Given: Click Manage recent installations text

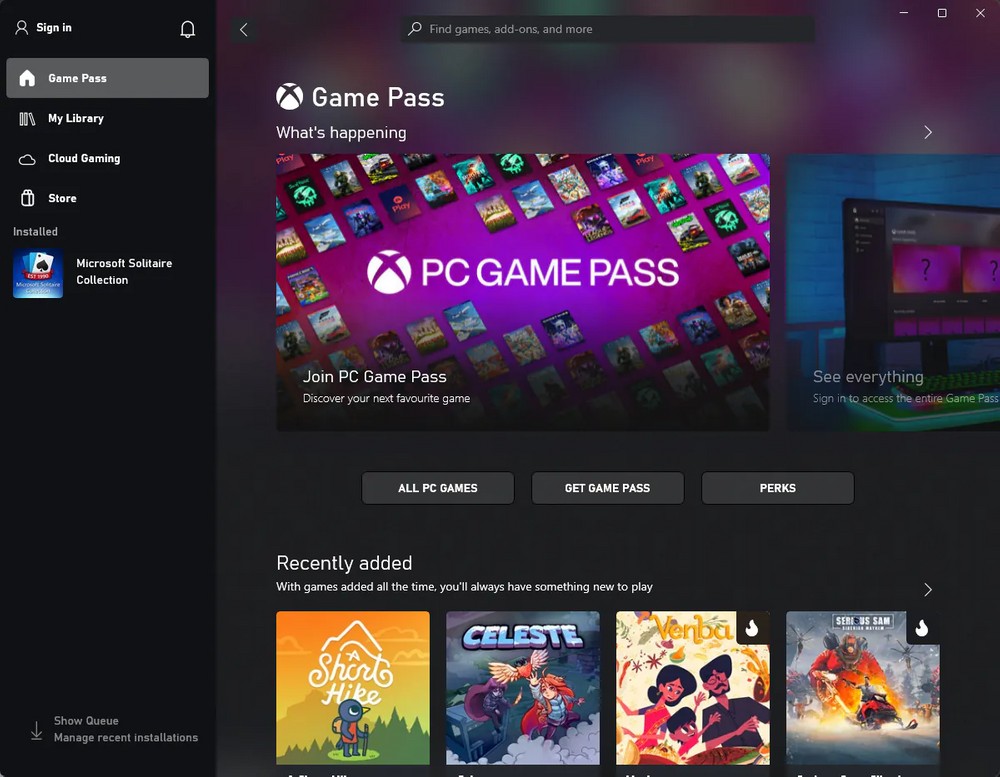Looking at the screenshot, I should [126, 737].
